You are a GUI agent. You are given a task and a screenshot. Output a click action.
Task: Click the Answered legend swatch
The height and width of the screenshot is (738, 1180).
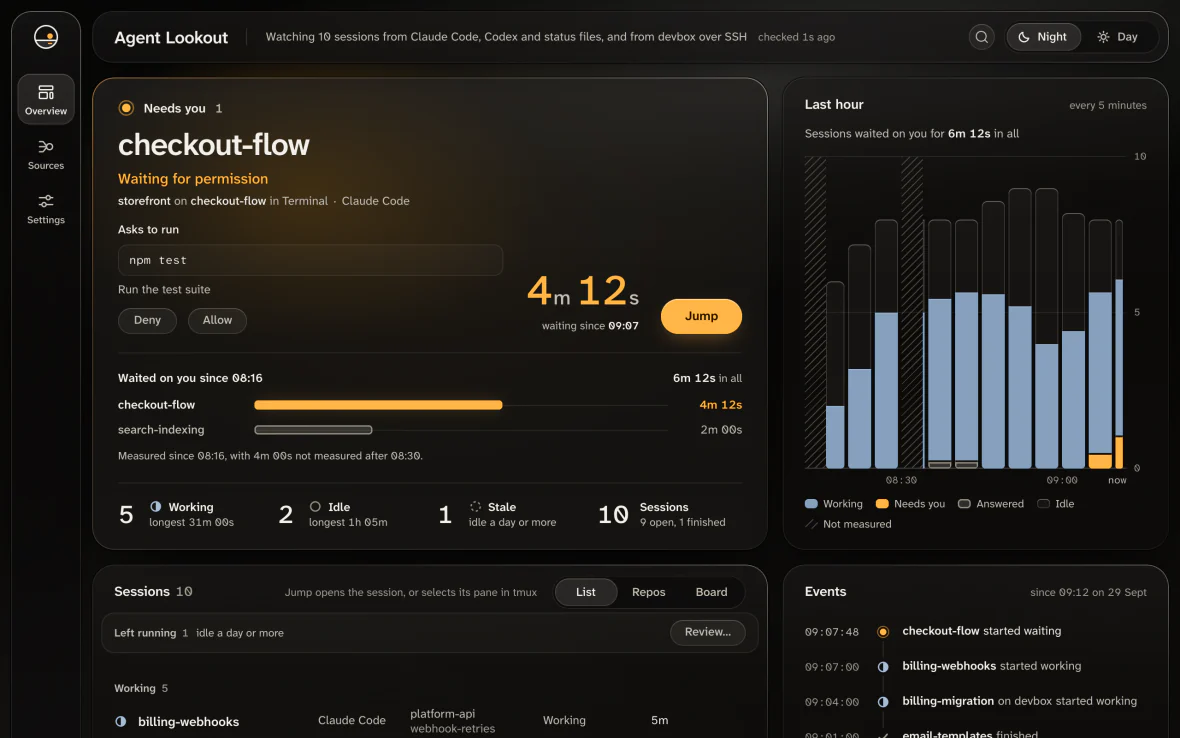[x=964, y=504]
